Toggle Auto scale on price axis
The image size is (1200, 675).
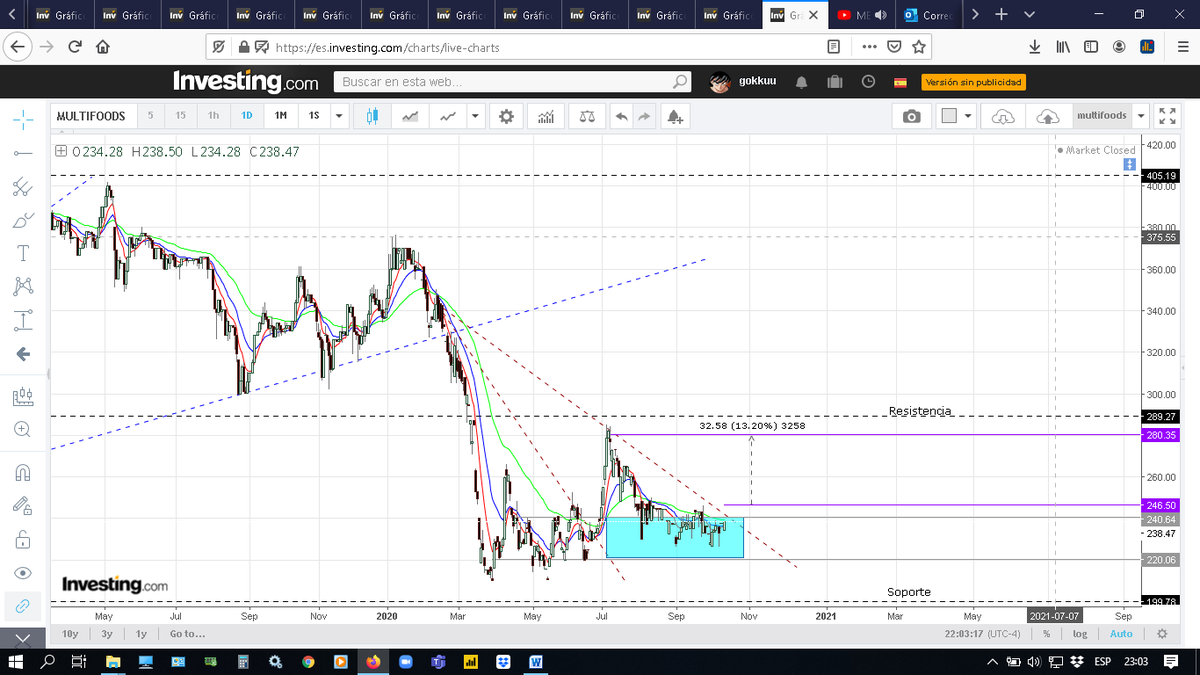click(1121, 634)
